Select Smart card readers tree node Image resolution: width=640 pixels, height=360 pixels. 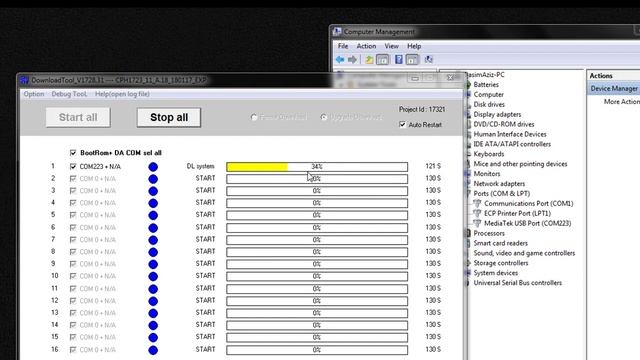click(500, 243)
